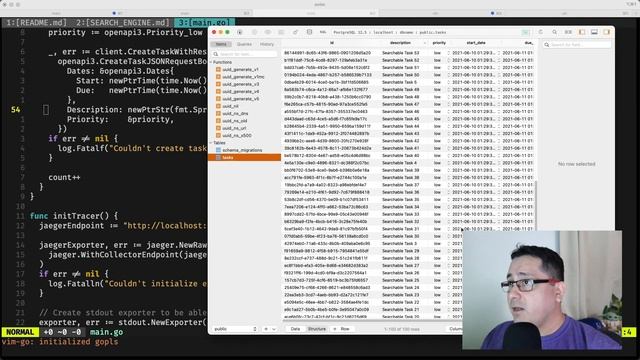
Task: Sort by the priority column header
Action: point(439,43)
